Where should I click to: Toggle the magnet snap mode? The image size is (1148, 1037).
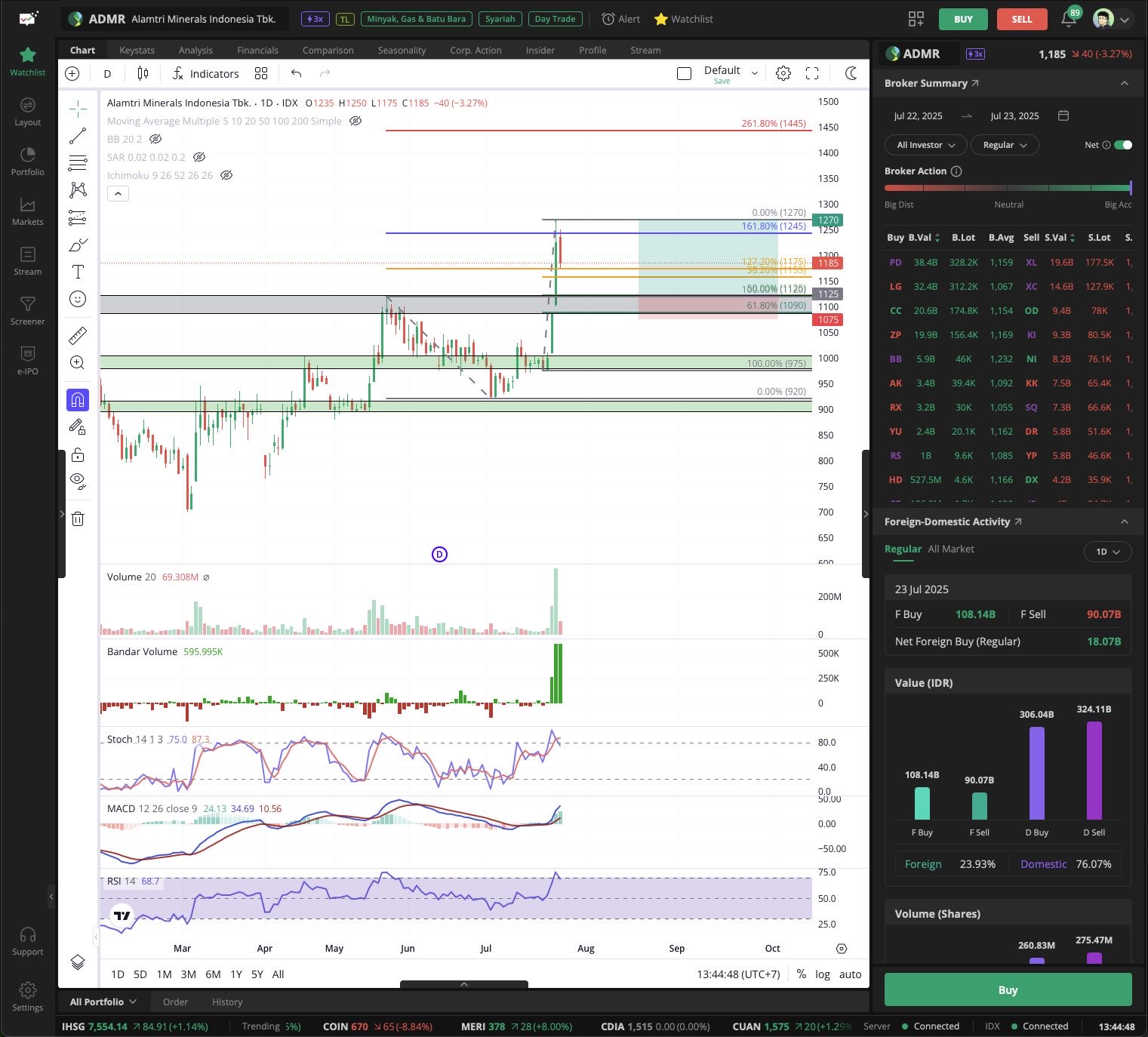[78, 400]
